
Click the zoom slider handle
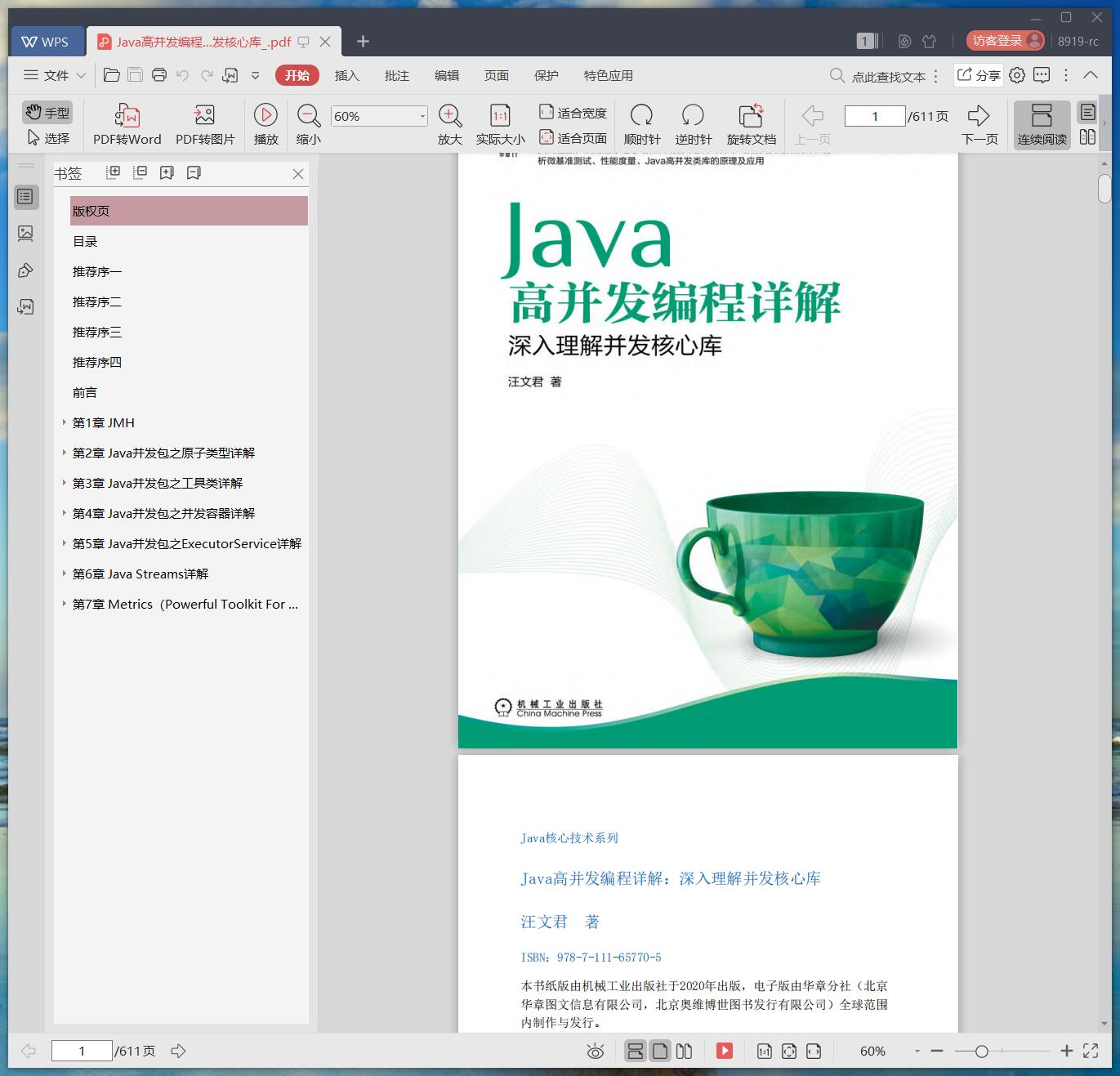pyautogui.click(x=982, y=1051)
